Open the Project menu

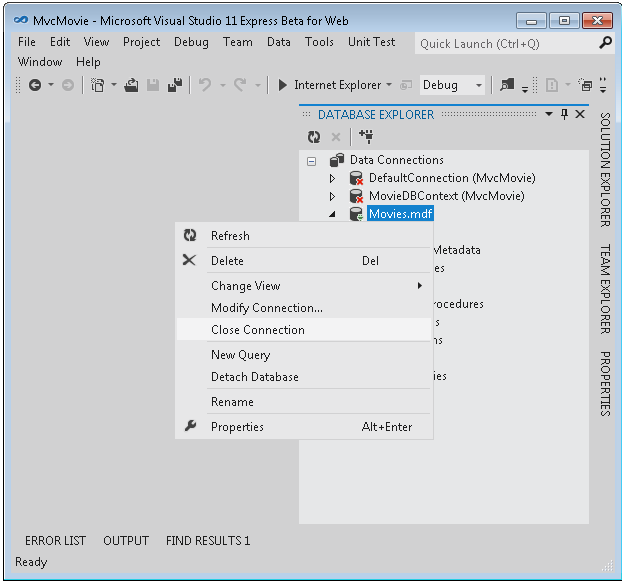(x=142, y=42)
